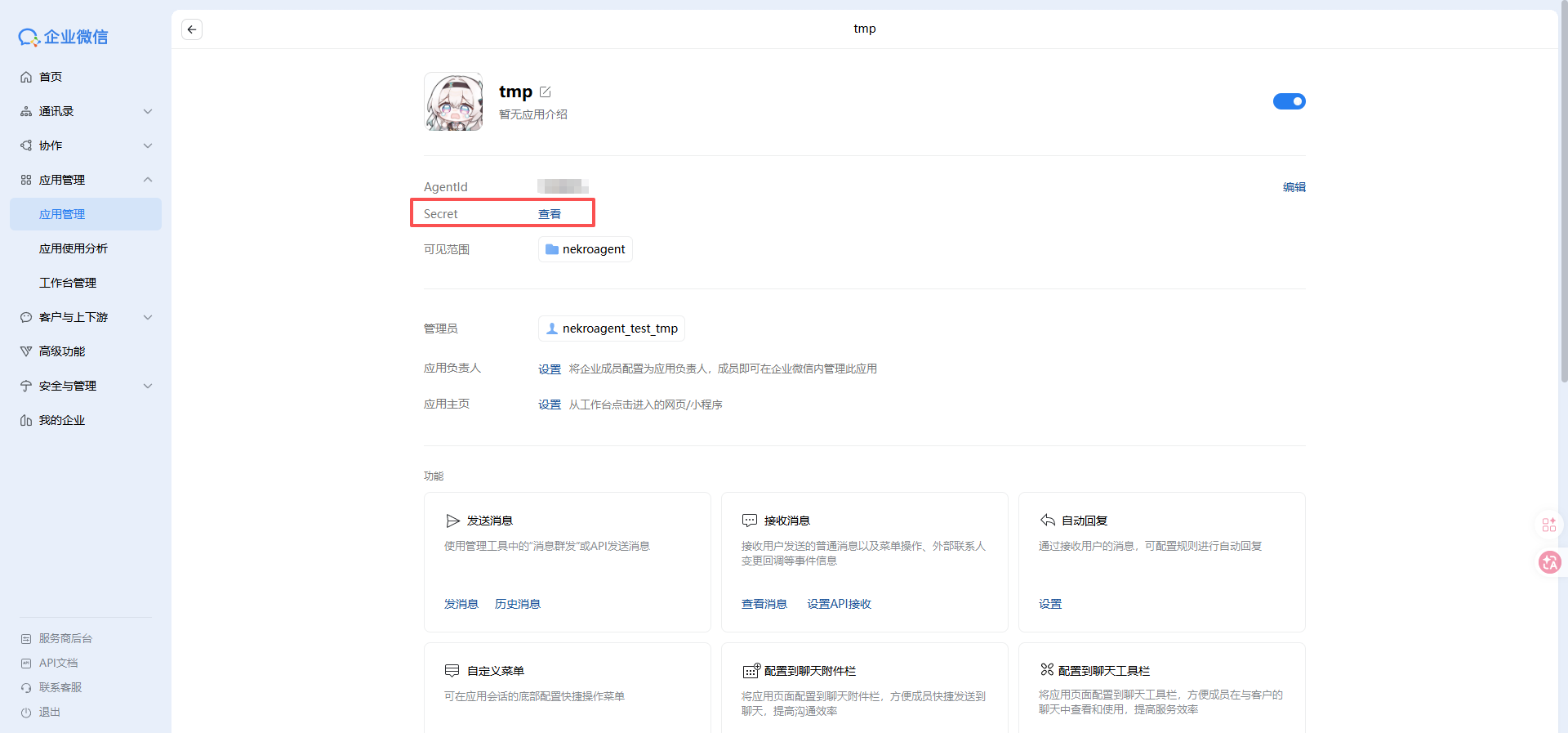Click the 暂无应用介绍 description text
Viewport: 1568px width, 733px height.
pyautogui.click(x=533, y=114)
